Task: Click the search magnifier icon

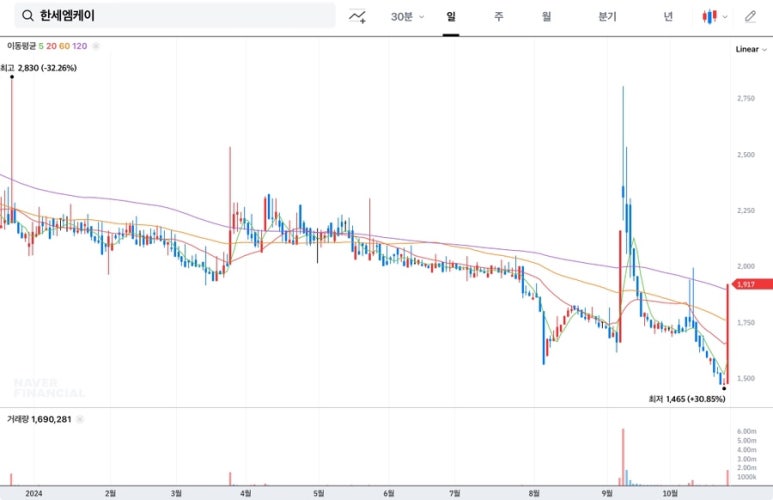Action: point(28,16)
